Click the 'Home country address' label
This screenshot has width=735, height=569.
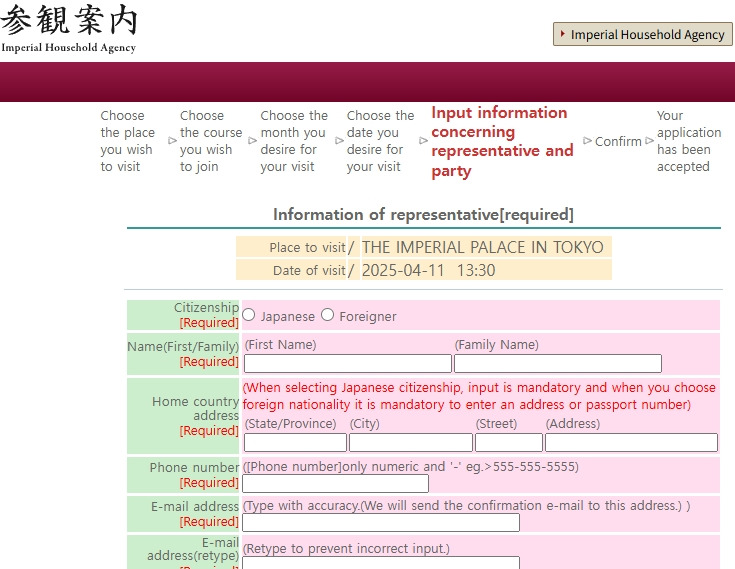[x=195, y=408]
